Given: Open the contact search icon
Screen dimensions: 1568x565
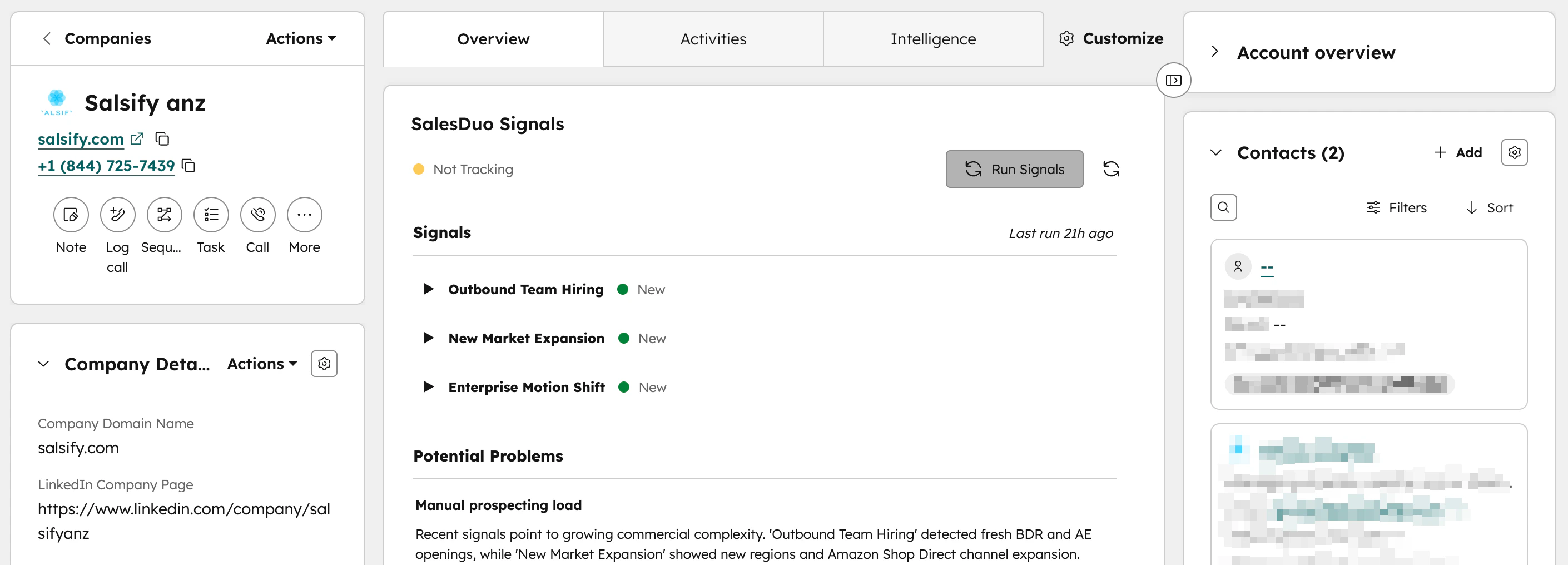Looking at the screenshot, I should tap(1225, 207).
